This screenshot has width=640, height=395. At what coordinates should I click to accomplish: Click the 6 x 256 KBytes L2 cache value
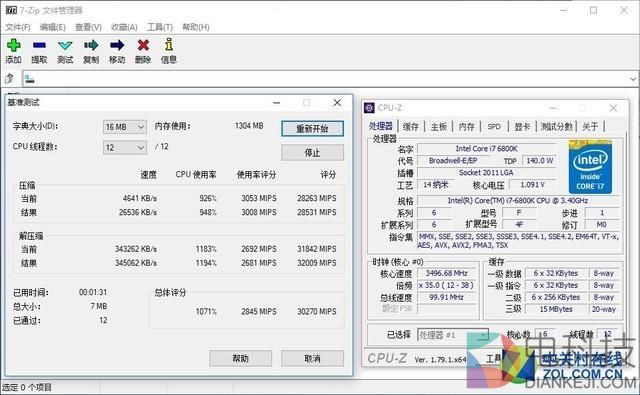[556, 297]
